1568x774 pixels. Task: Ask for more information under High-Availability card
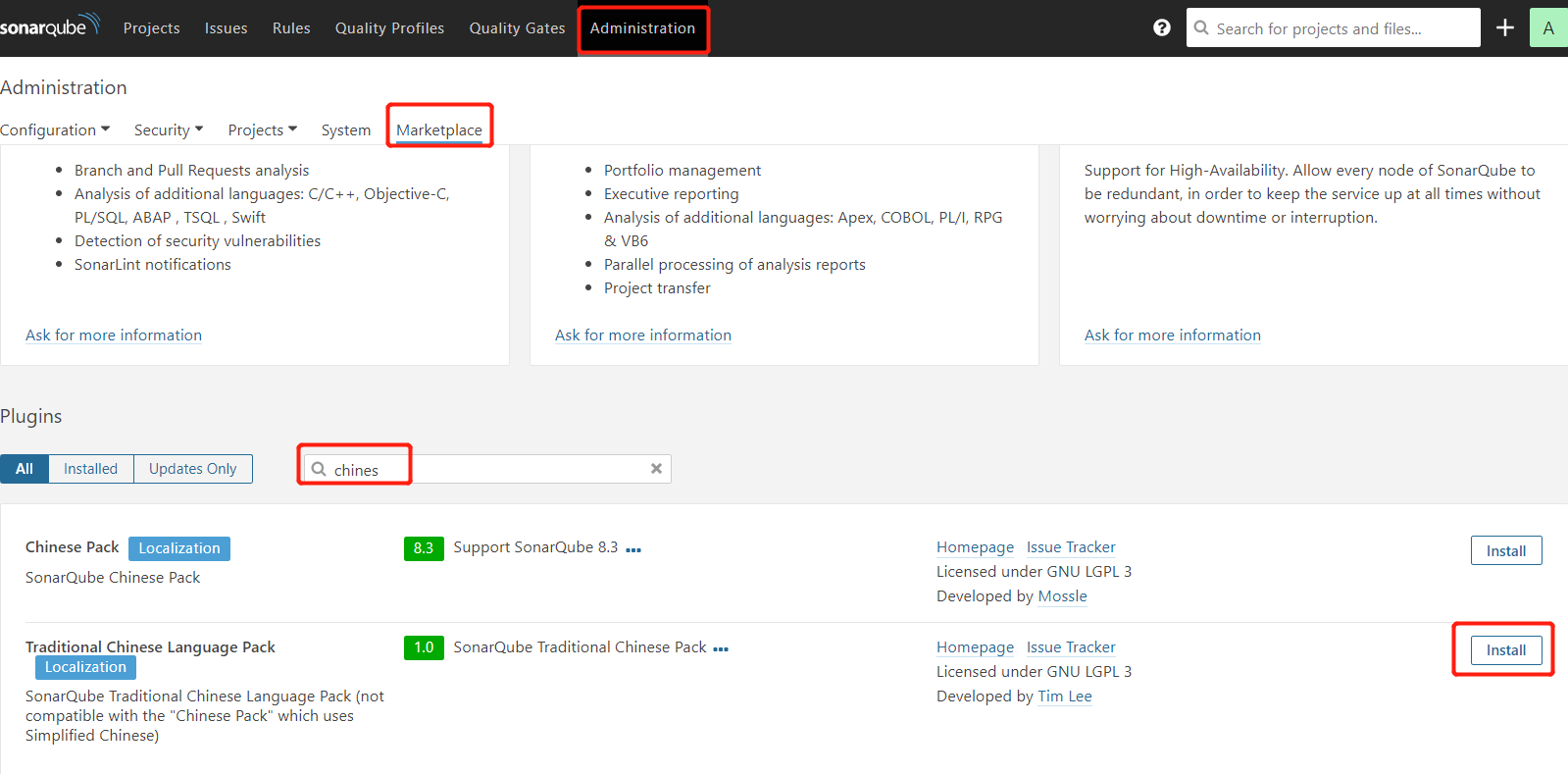[1173, 335]
